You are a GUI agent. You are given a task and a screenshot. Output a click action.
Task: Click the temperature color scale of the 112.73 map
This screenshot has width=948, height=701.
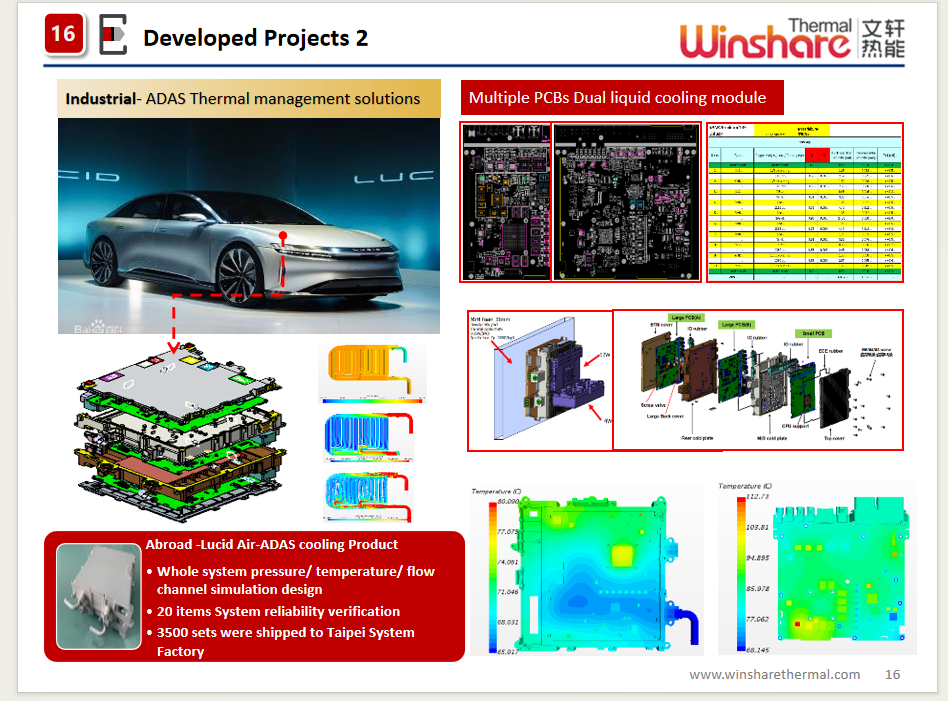coord(741,573)
